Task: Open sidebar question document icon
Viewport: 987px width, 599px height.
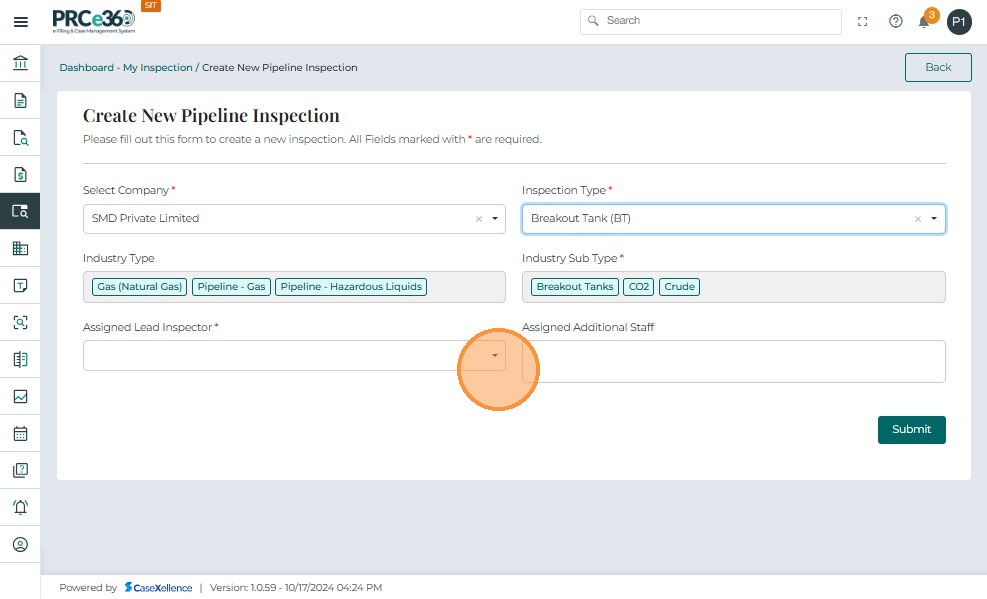Action: 20,470
